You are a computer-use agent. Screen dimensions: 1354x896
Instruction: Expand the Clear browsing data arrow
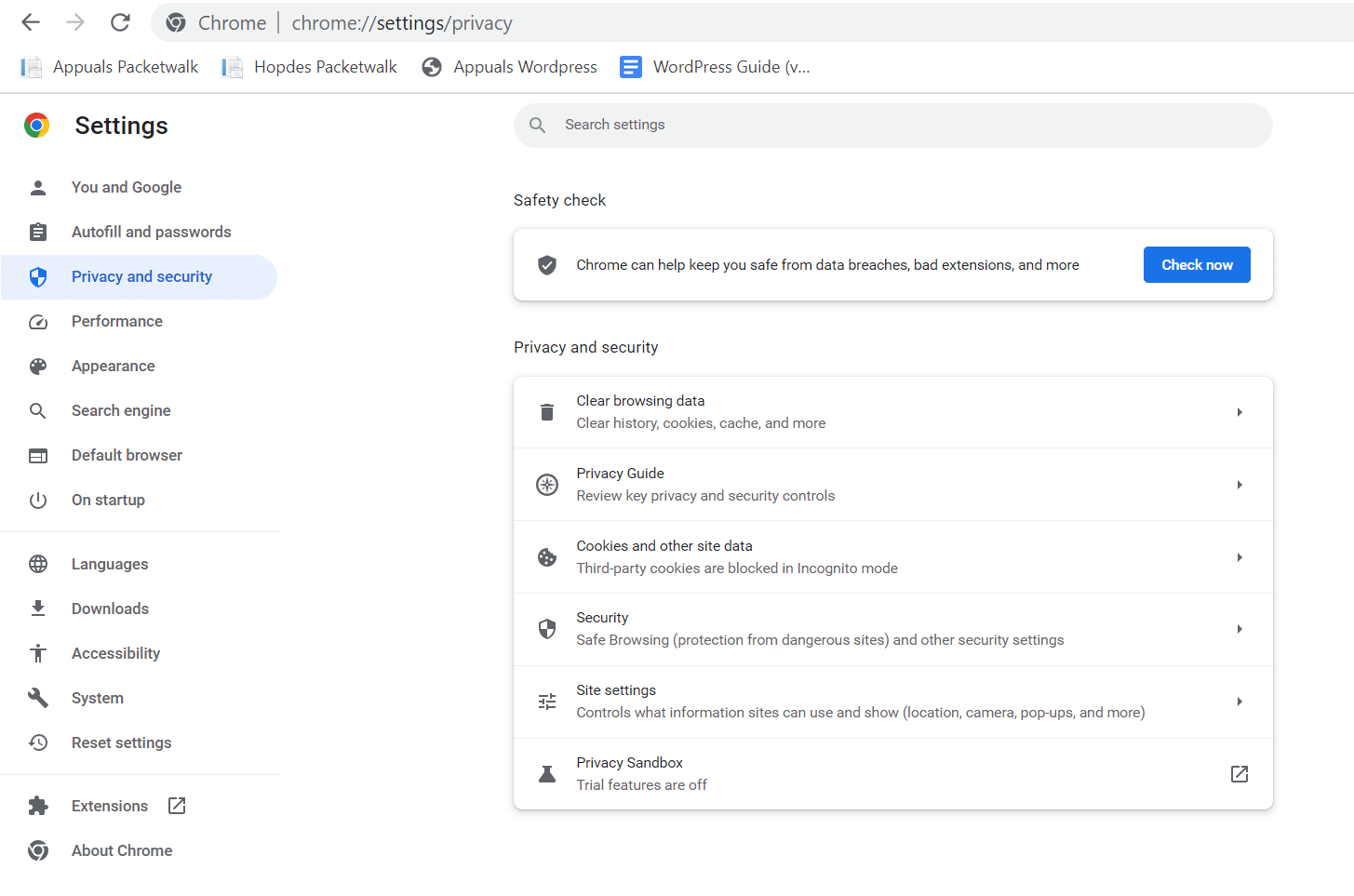(x=1240, y=412)
